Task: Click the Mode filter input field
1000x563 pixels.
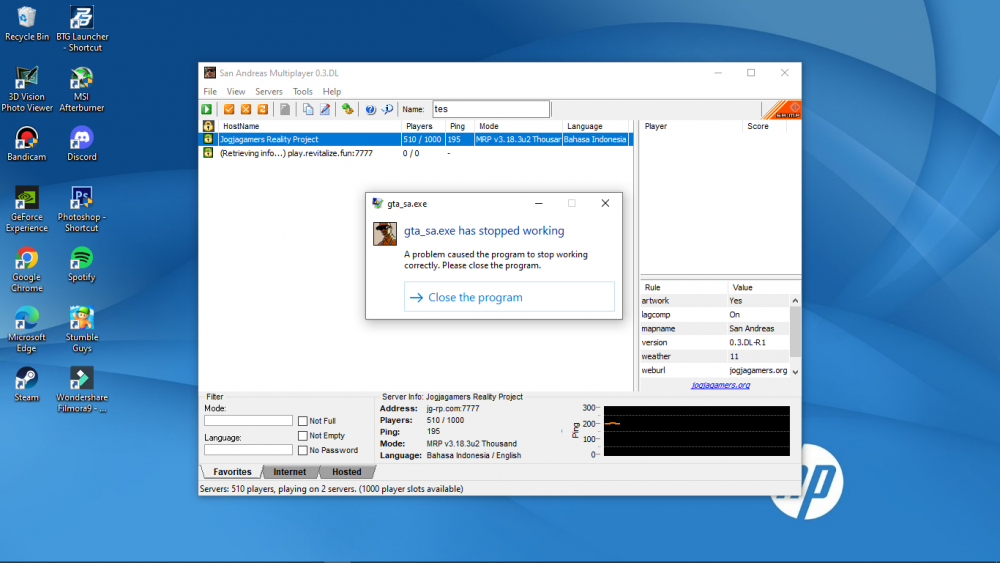Action: click(x=248, y=421)
